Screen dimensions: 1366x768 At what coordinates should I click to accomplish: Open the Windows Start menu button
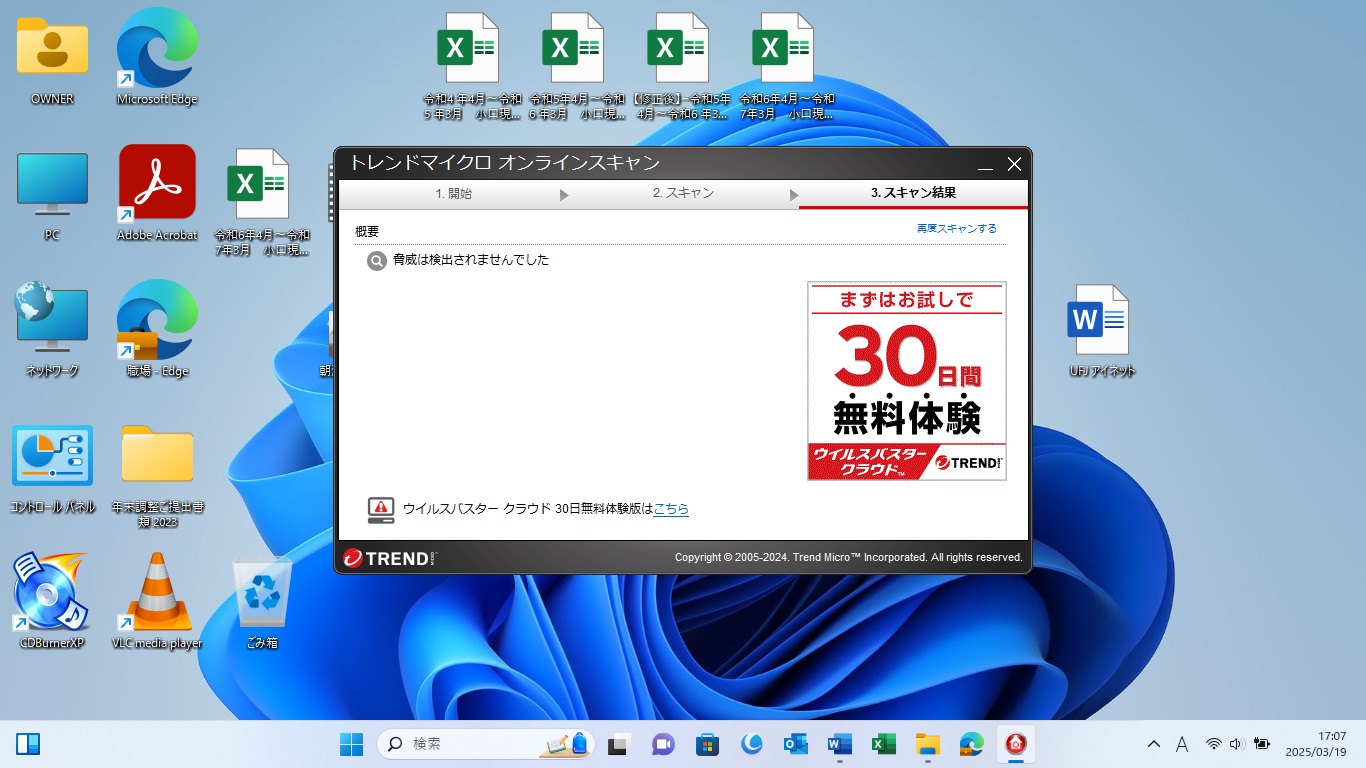[x=352, y=744]
